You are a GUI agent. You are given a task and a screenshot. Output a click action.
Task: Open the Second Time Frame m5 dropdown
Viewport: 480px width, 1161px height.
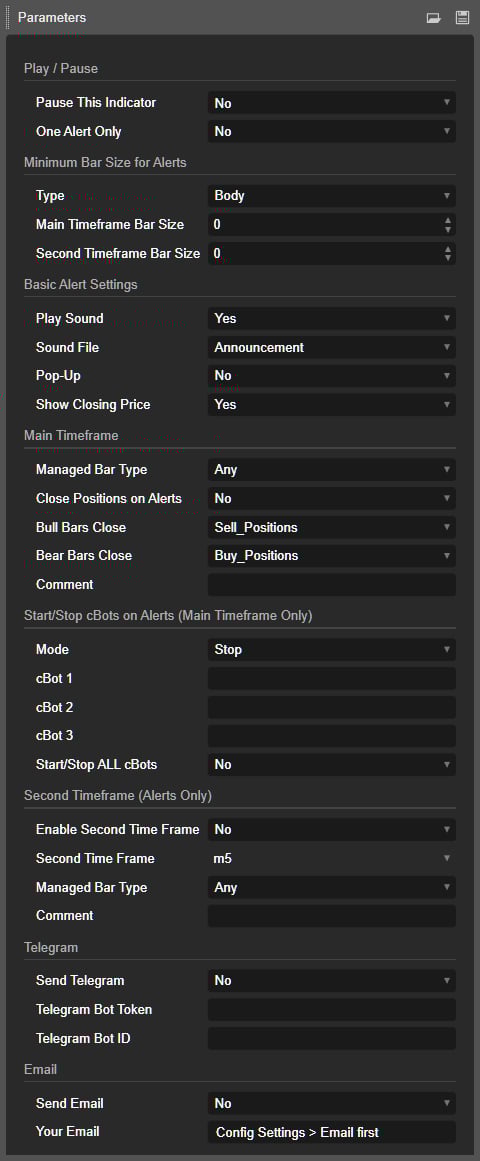[332, 858]
